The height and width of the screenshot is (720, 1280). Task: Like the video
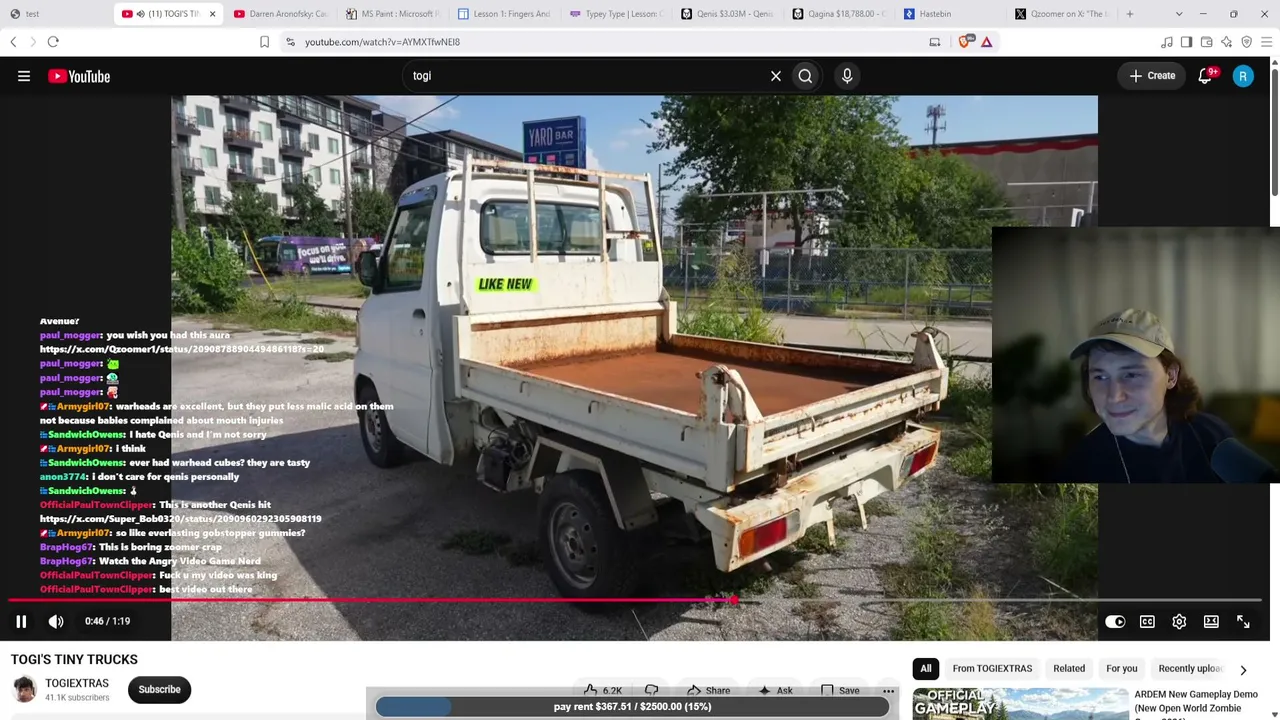(x=603, y=690)
